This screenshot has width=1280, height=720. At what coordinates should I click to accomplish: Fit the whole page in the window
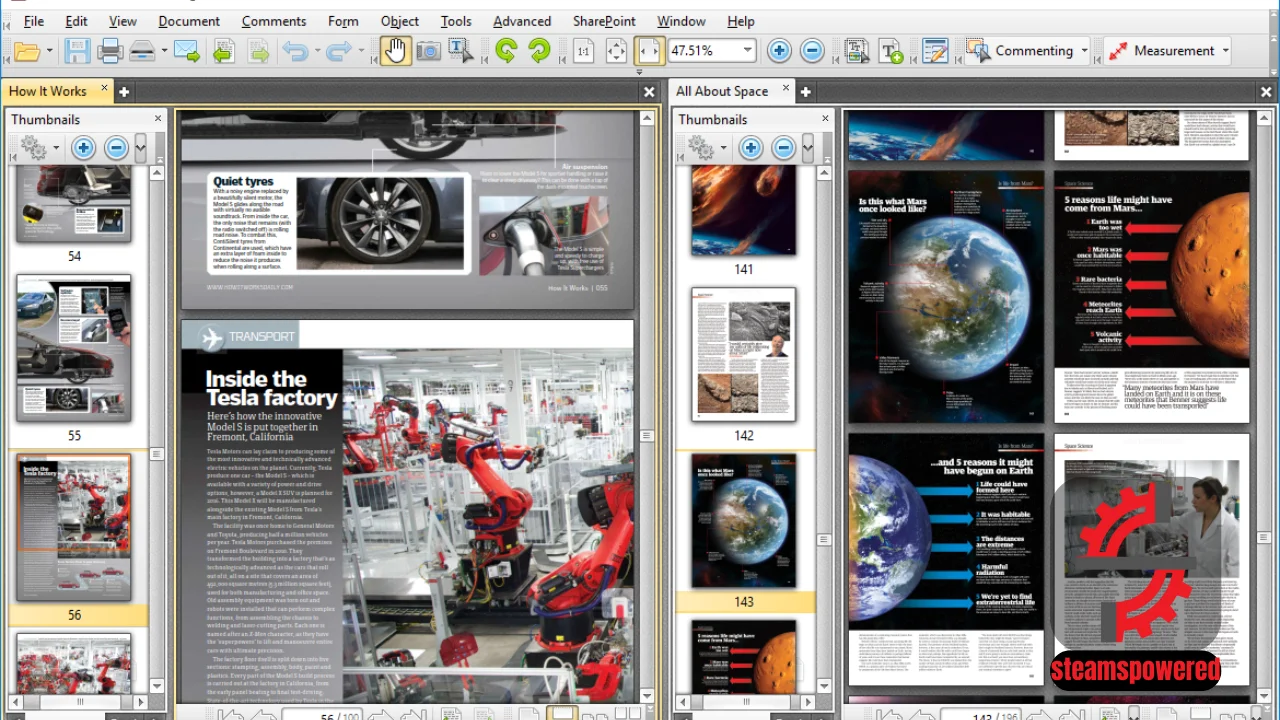616,51
